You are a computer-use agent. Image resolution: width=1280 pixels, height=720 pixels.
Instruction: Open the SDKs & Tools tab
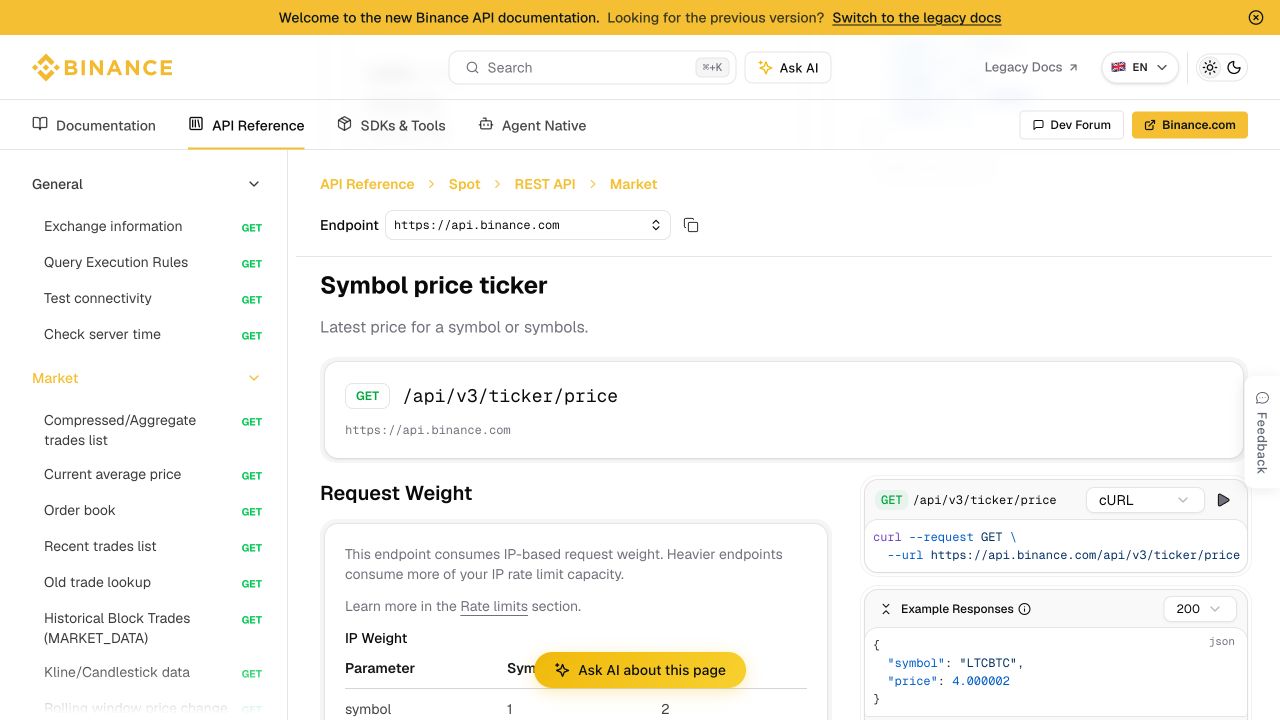coord(391,125)
